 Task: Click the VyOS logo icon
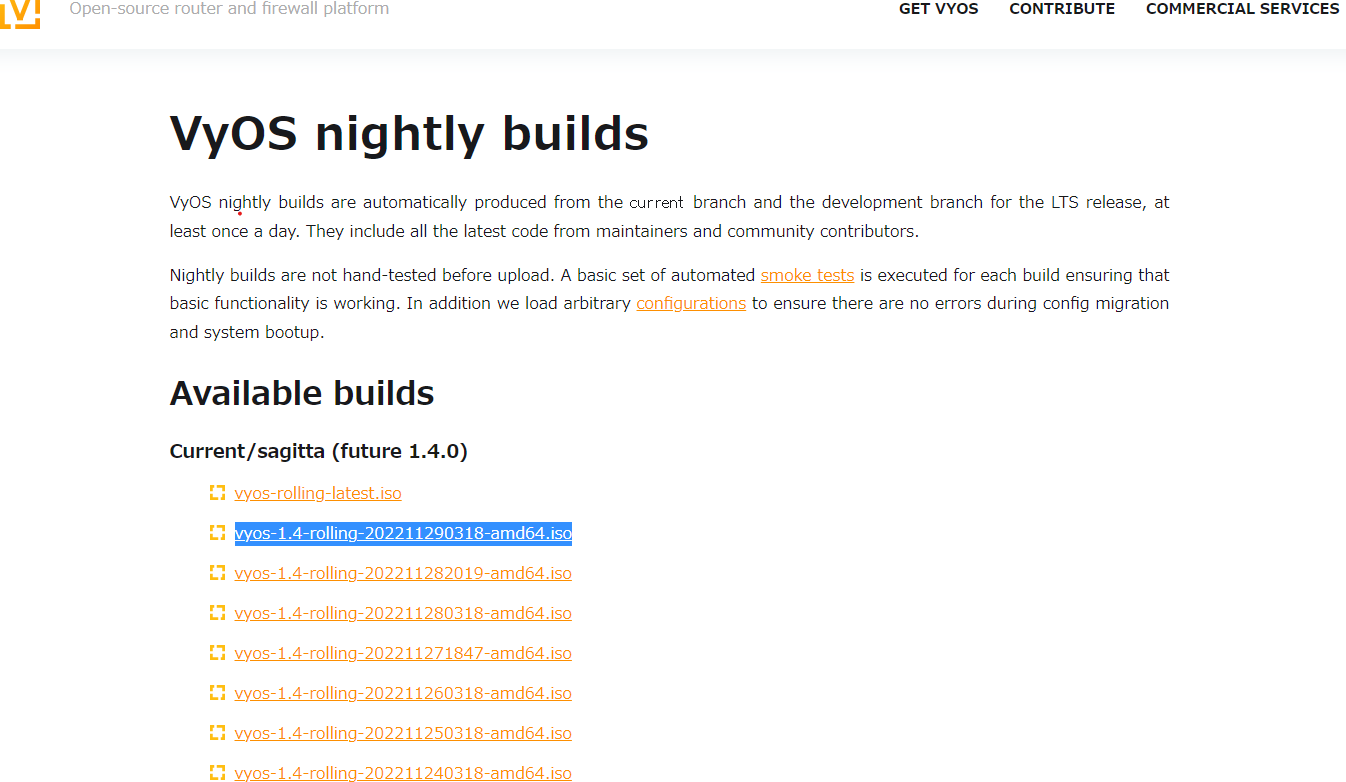[x=20, y=13]
